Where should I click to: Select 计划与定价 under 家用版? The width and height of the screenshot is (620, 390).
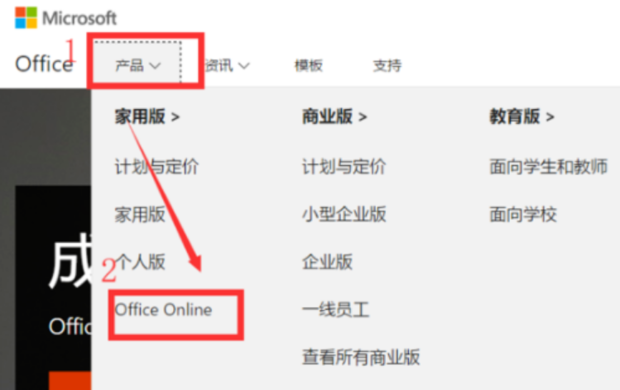[x=157, y=166]
